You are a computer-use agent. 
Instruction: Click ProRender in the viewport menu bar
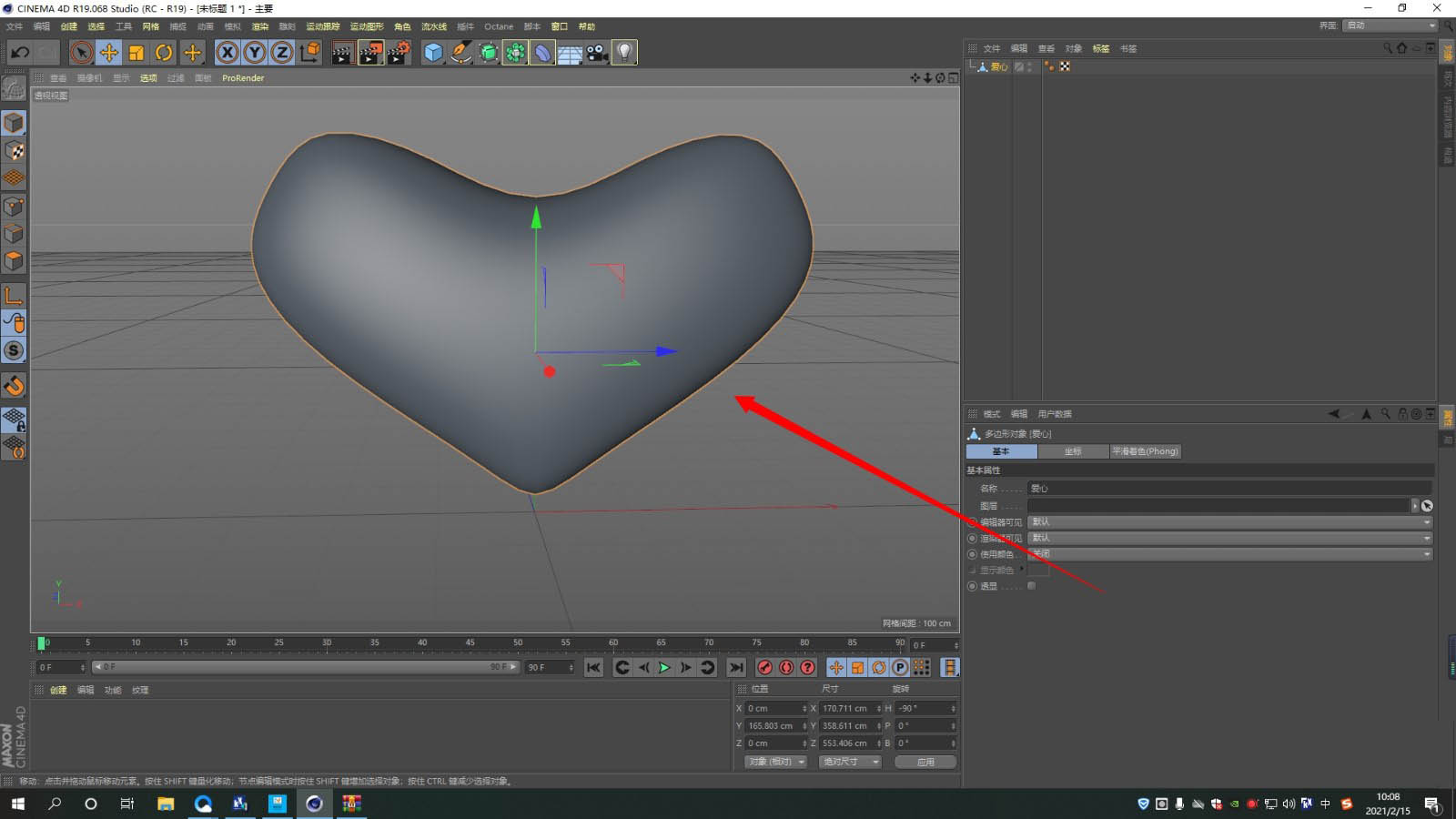(x=242, y=78)
